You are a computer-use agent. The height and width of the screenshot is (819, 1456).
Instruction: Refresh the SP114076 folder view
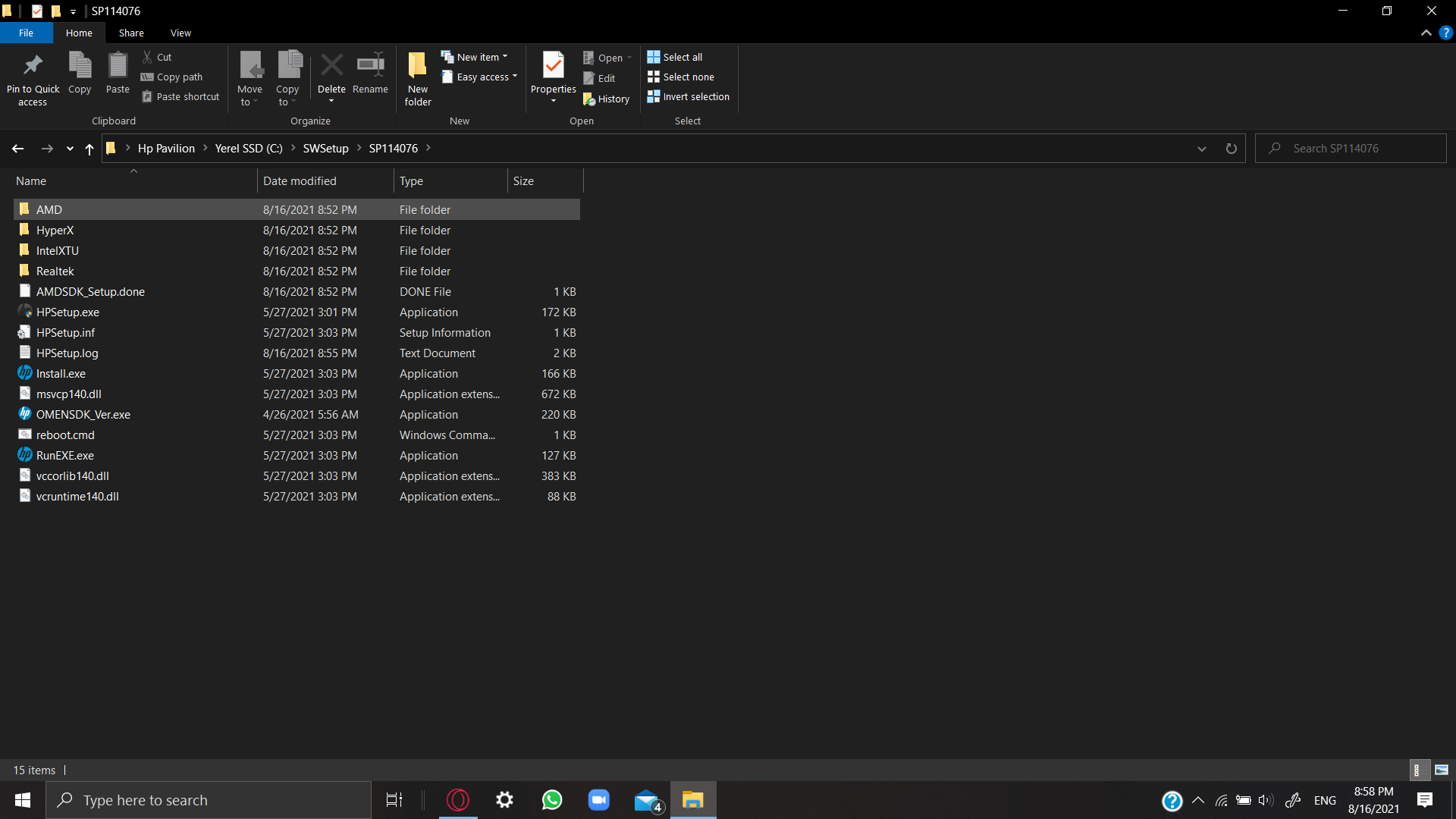click(x=1231, y=148)
